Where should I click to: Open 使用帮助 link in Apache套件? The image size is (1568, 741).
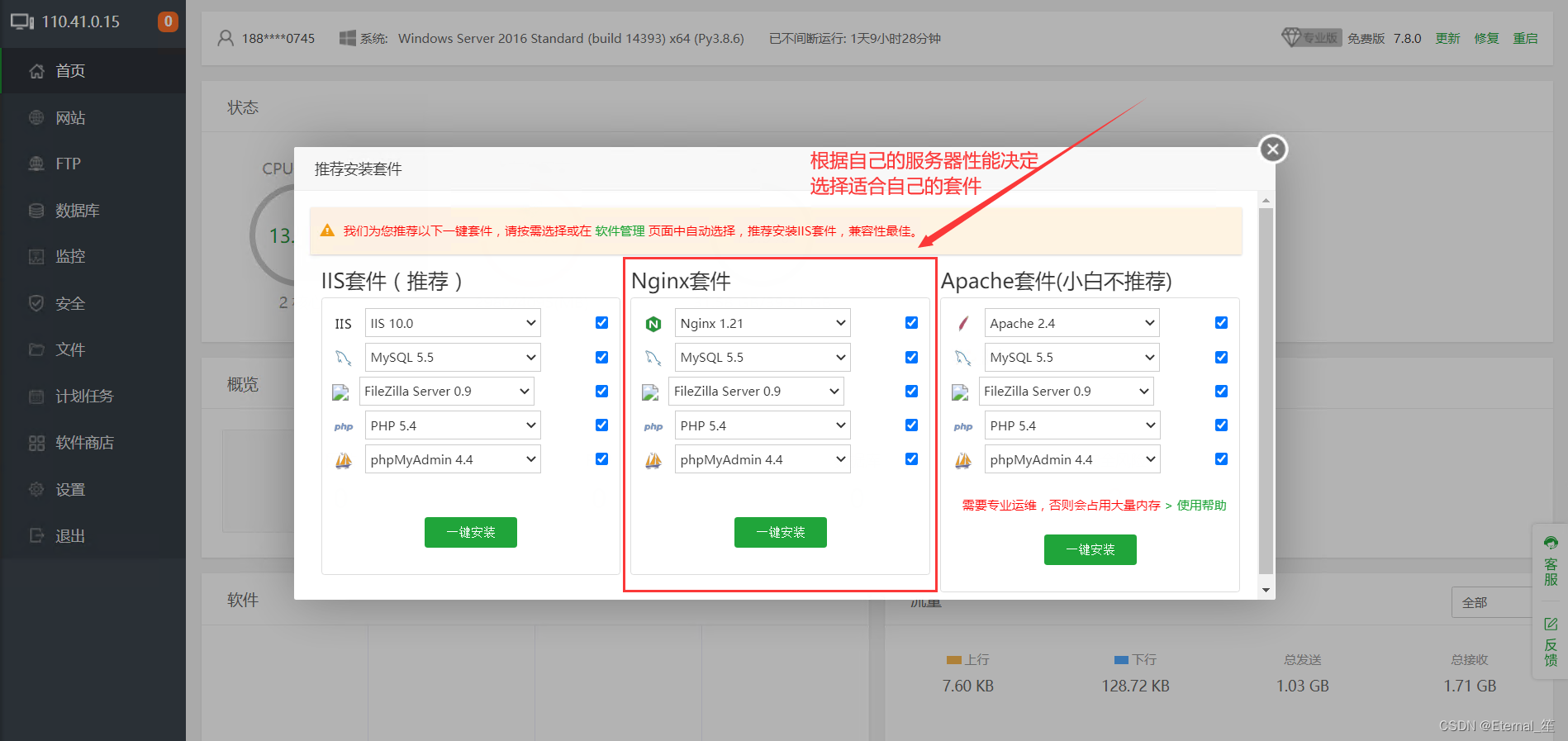(x=1201, y=505)
